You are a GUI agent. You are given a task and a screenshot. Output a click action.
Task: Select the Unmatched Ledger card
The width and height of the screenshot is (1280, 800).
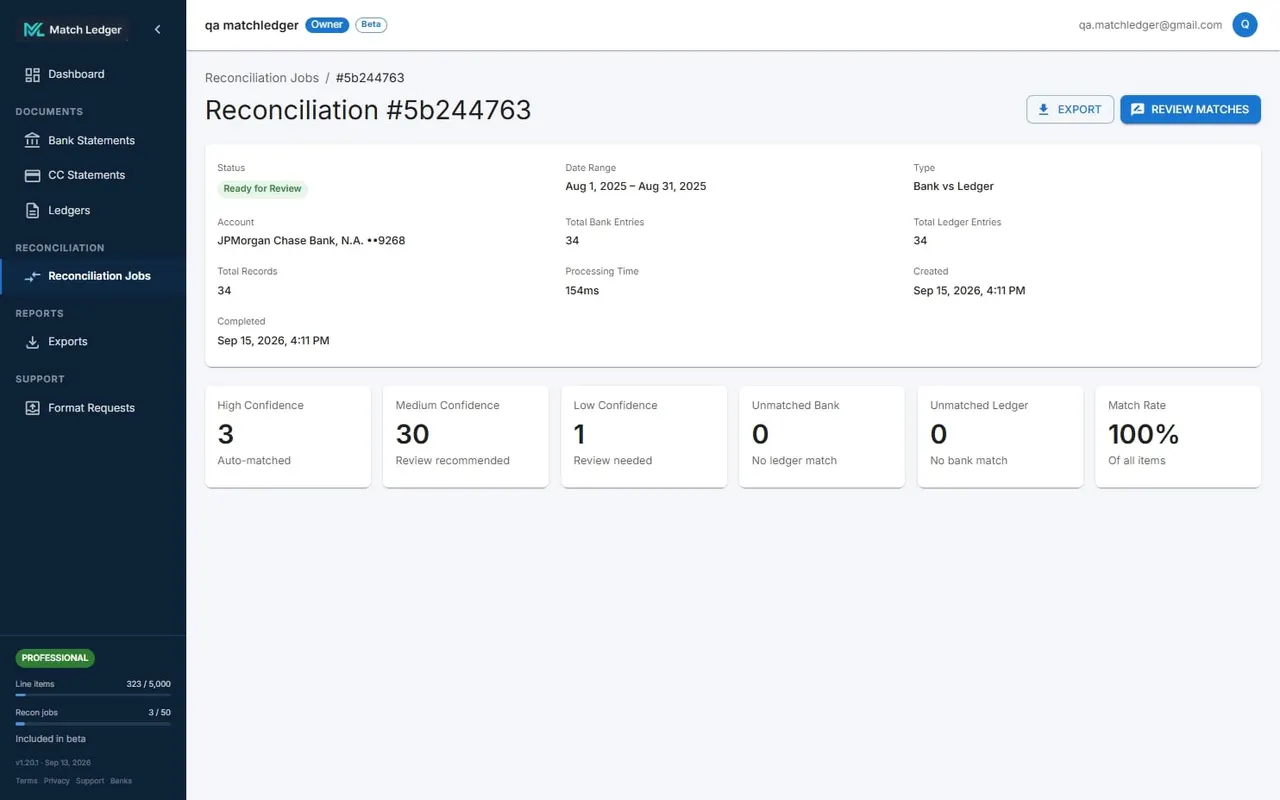pos(1000,437)
